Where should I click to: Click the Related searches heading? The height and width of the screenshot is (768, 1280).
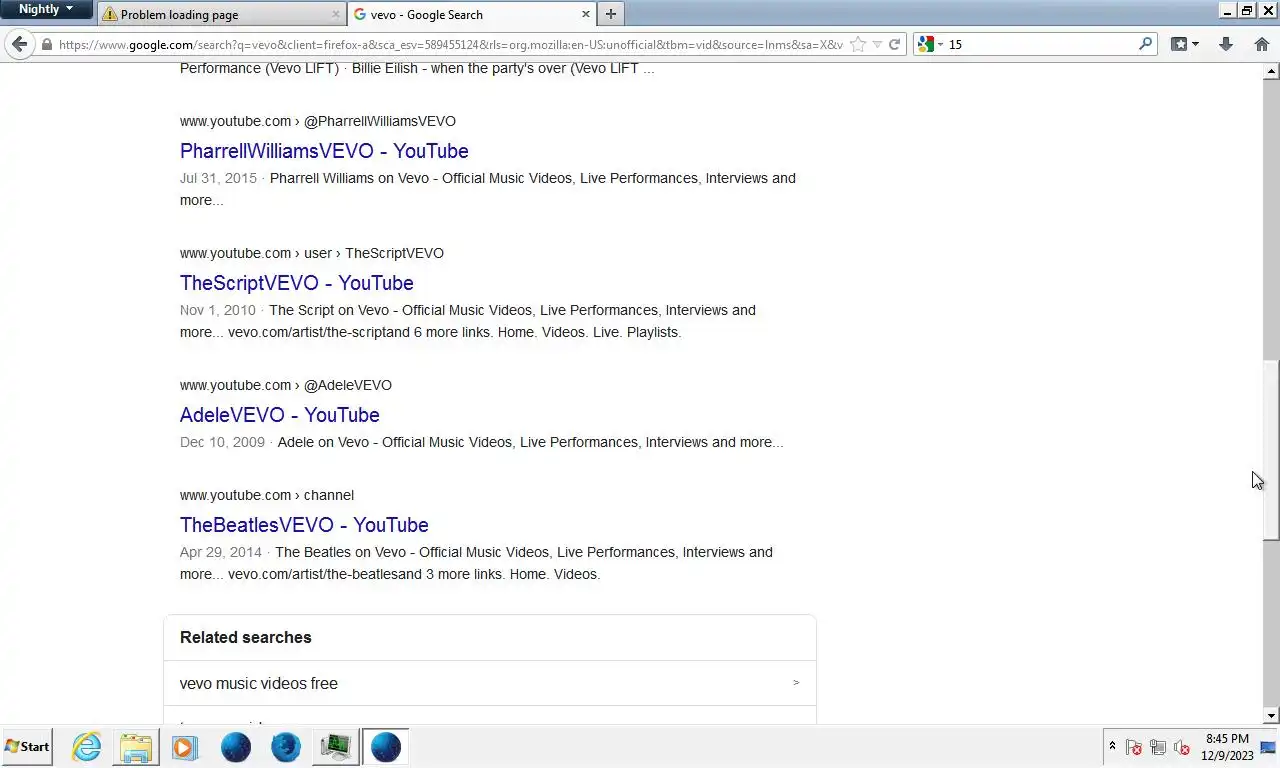245,637
